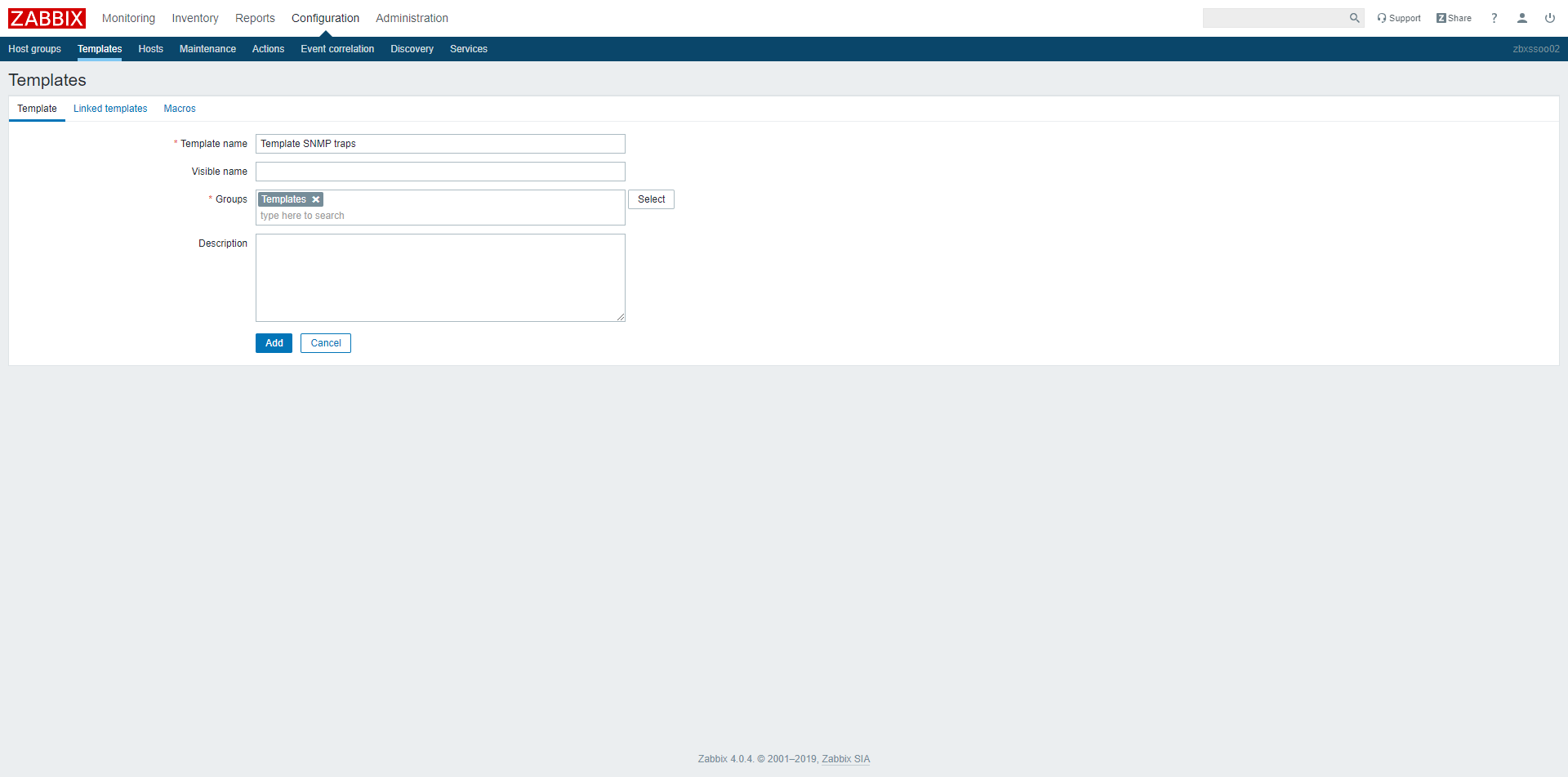The image size is (1568, 777).
Task: Open help via question mark icon
Action: (1494, 18)
